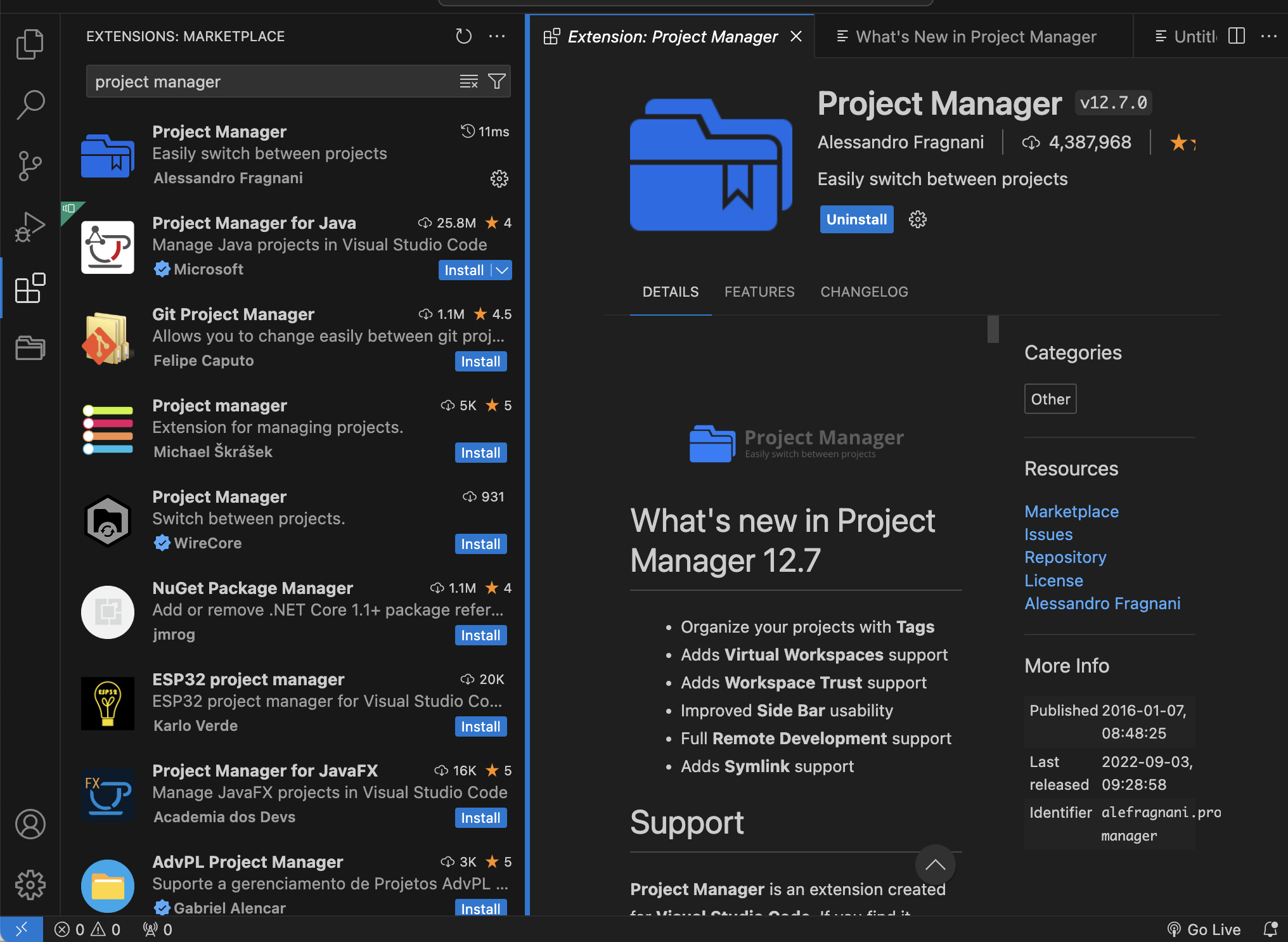Click the large Project Manager folder logo

[711, 164]
